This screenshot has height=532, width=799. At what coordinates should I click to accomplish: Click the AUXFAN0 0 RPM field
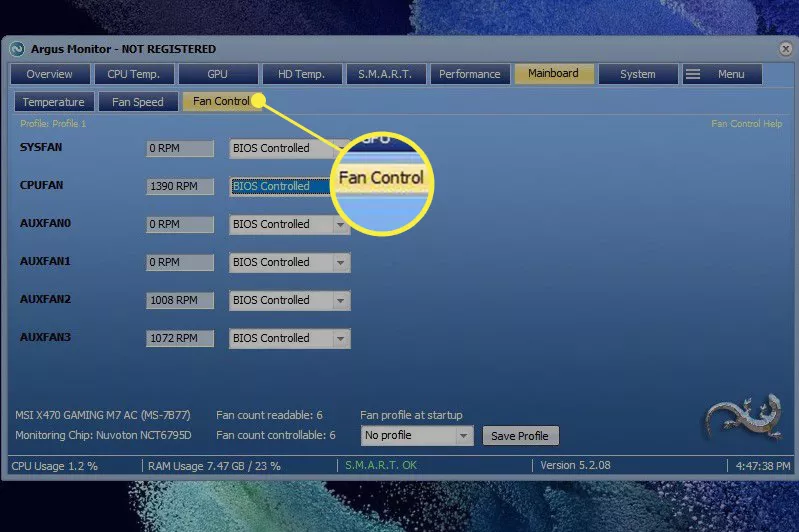coord(180,224)
